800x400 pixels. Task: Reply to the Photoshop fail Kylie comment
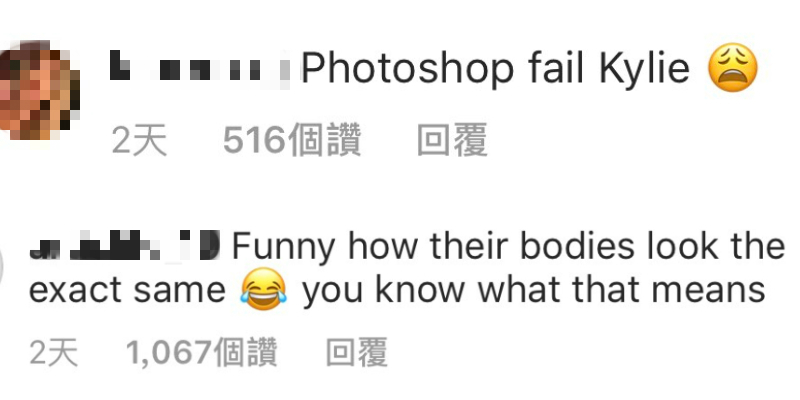coord(452,140)
